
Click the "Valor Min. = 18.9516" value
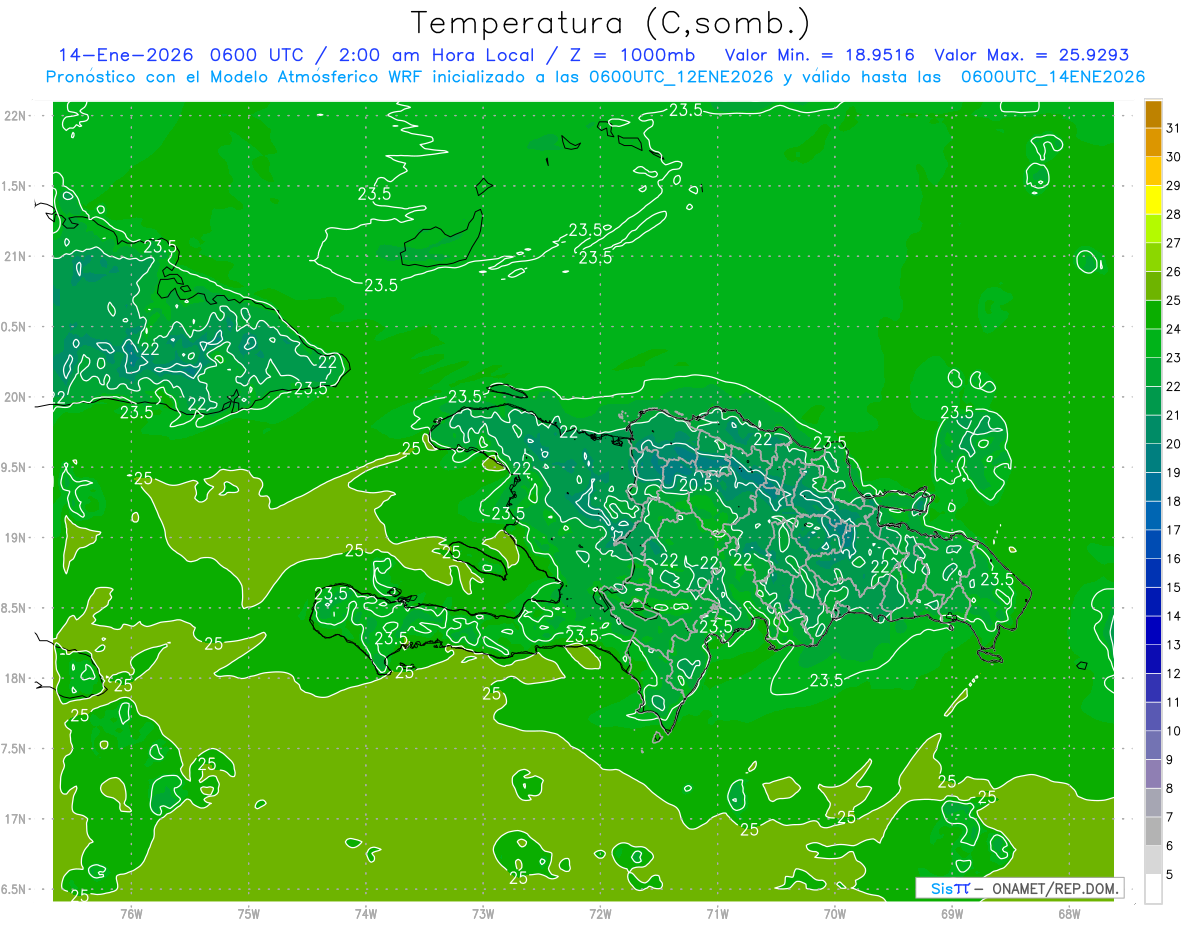click(820, 55)
